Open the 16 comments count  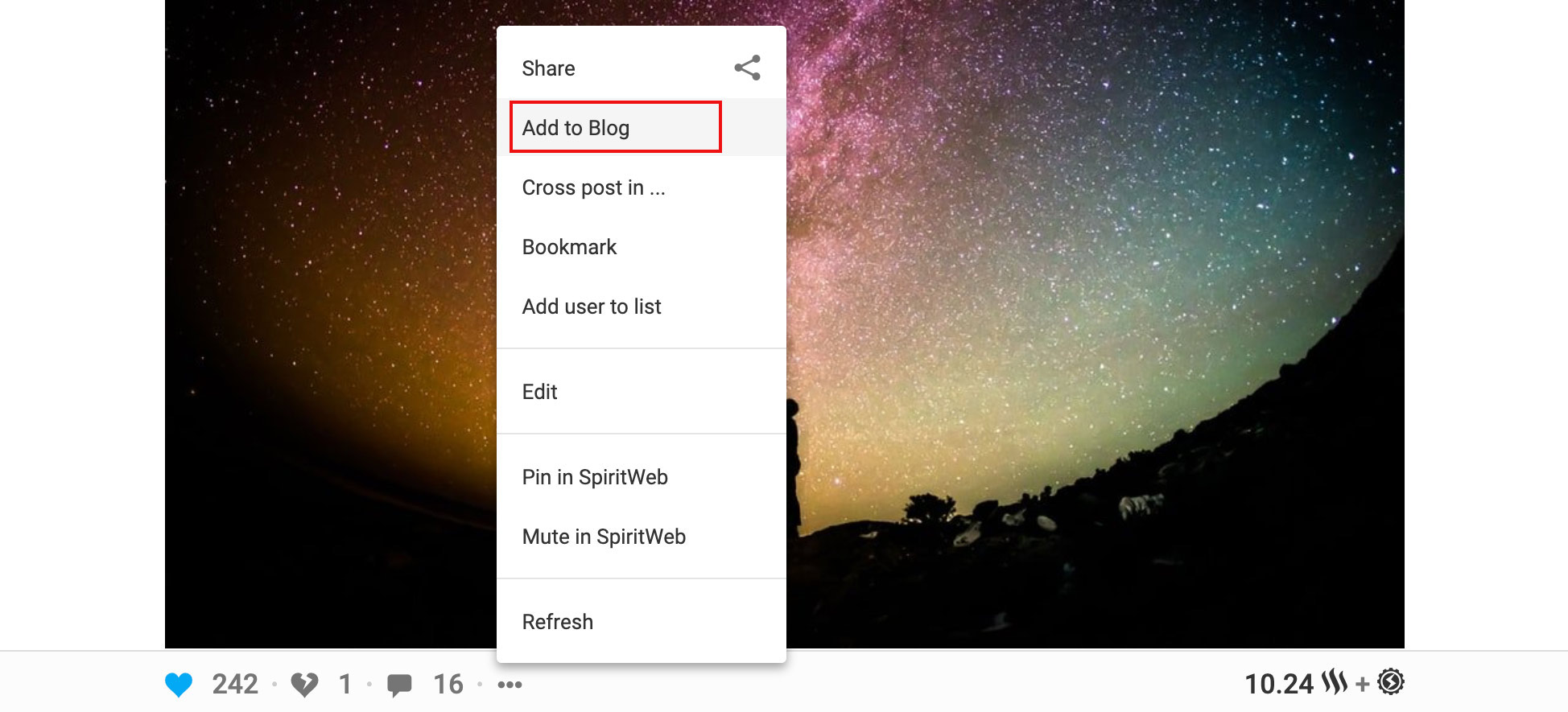(x=448, y=685)
